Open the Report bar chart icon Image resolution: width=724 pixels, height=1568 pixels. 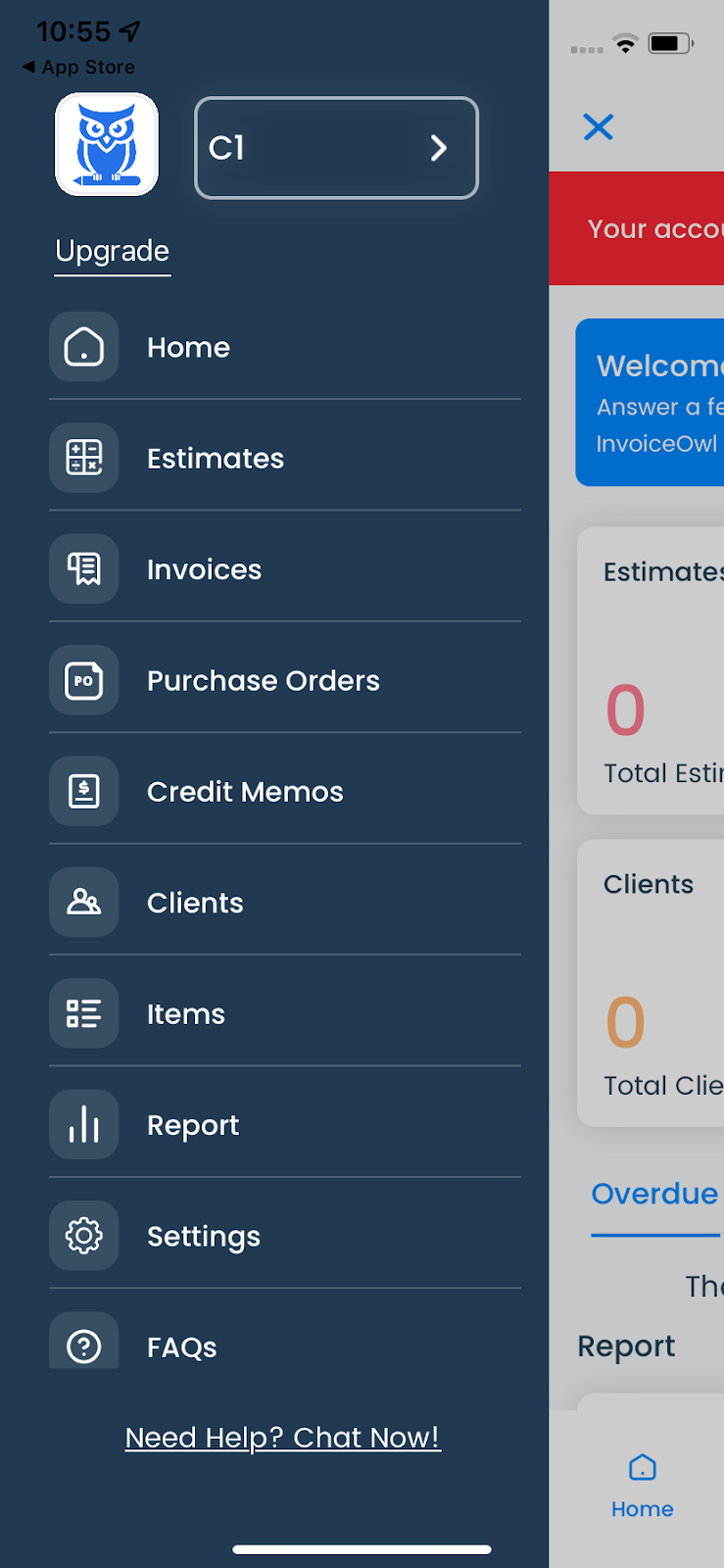(84, 1124)
